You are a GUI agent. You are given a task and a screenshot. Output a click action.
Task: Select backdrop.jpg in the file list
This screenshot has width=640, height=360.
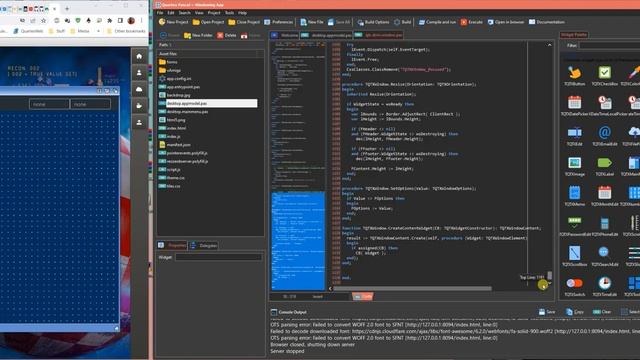tap(175, 95)
